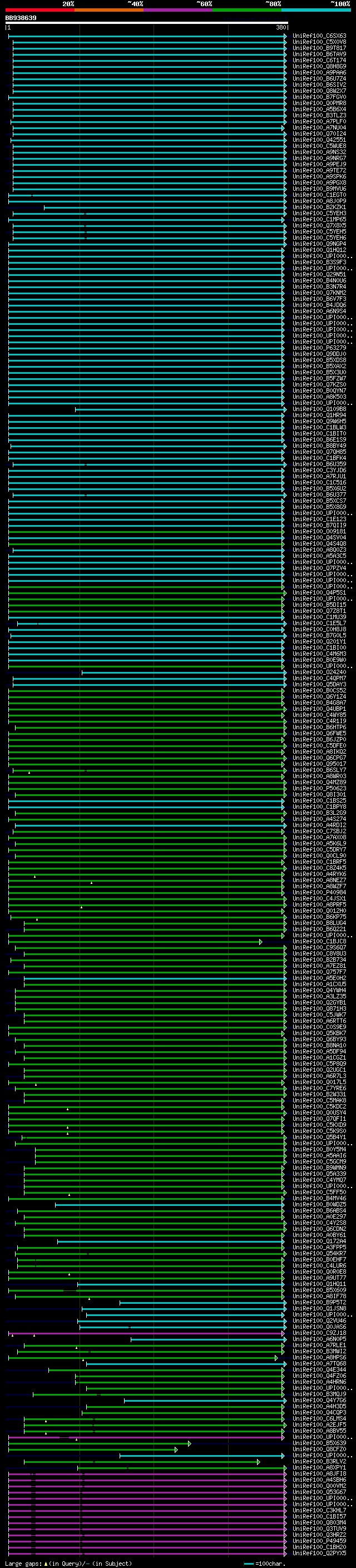The height and width of the screenshot is (1568, 356).
Task: Click UniRef100_C4R1I9 hit
Action: (319, 721)
